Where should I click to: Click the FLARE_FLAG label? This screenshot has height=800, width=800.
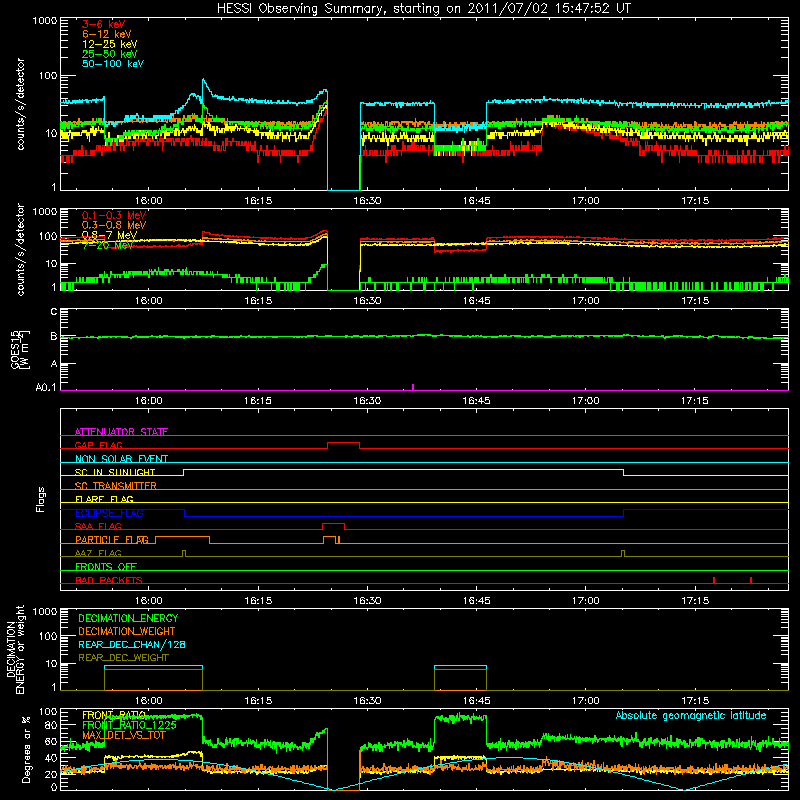click(104, 499)
